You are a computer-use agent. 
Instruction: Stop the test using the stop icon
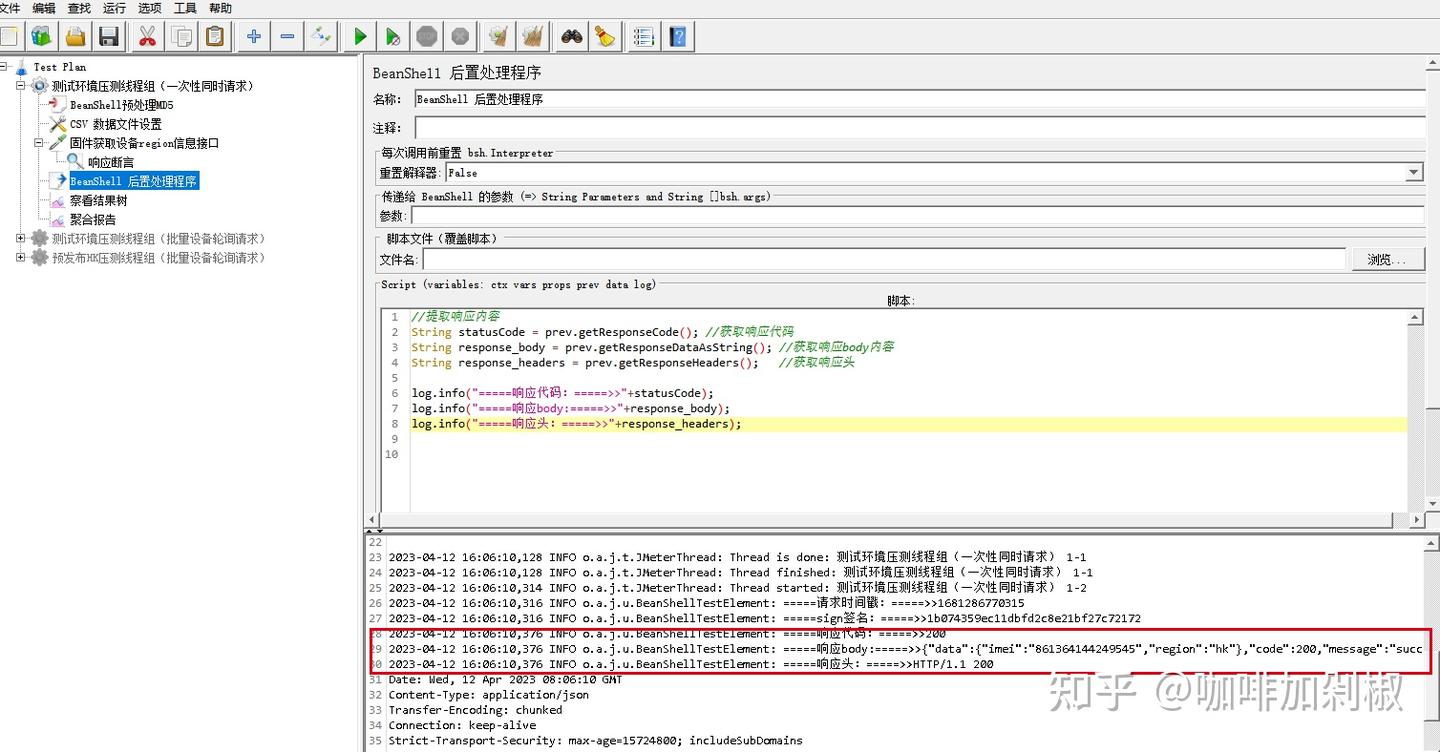426,35
